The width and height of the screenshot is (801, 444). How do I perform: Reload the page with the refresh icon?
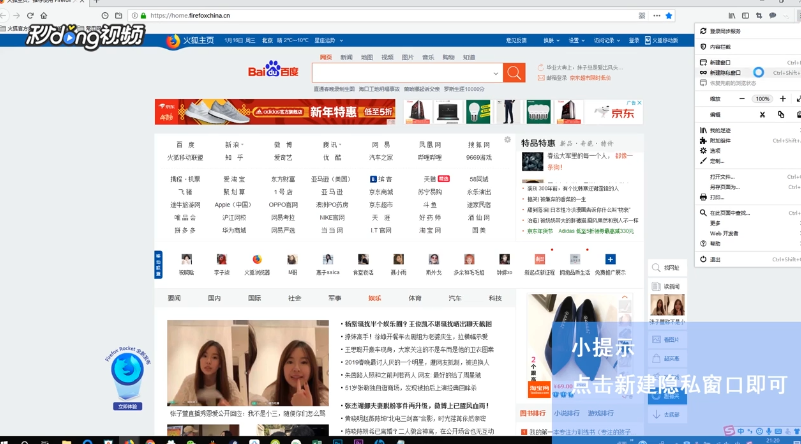[x=30, y=15]
